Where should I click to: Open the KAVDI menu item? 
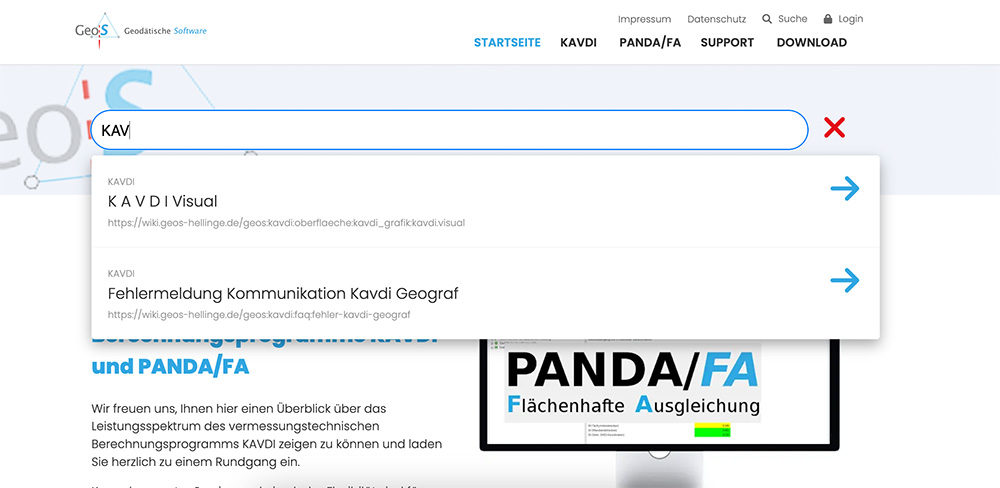578,43
